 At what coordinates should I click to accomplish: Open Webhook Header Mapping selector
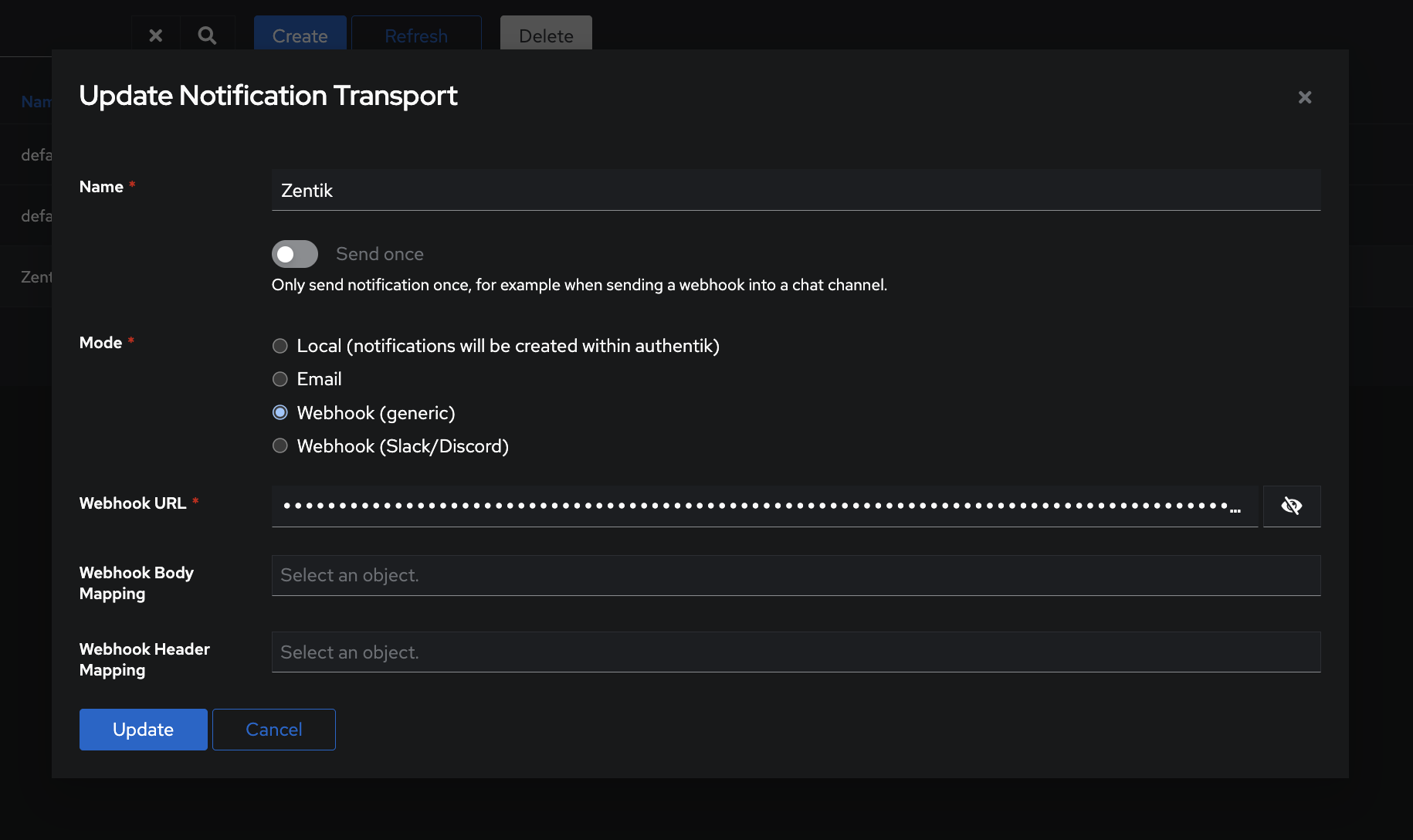[795, 652]
